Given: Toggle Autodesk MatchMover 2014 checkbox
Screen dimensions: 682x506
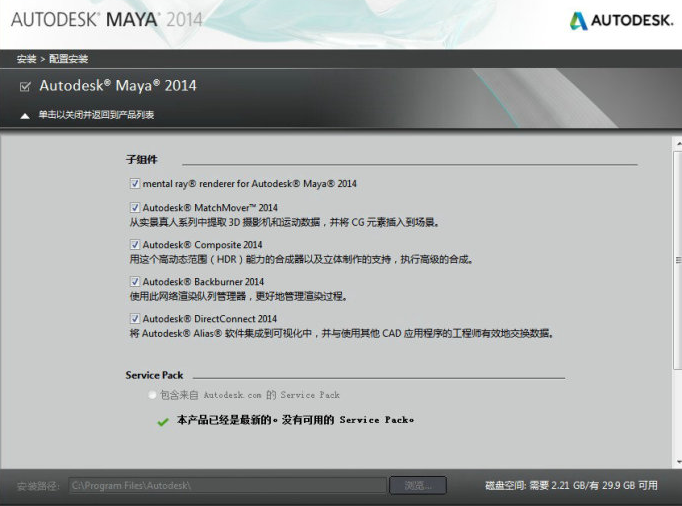Looking at the screenshot, I should pos(135,208).
